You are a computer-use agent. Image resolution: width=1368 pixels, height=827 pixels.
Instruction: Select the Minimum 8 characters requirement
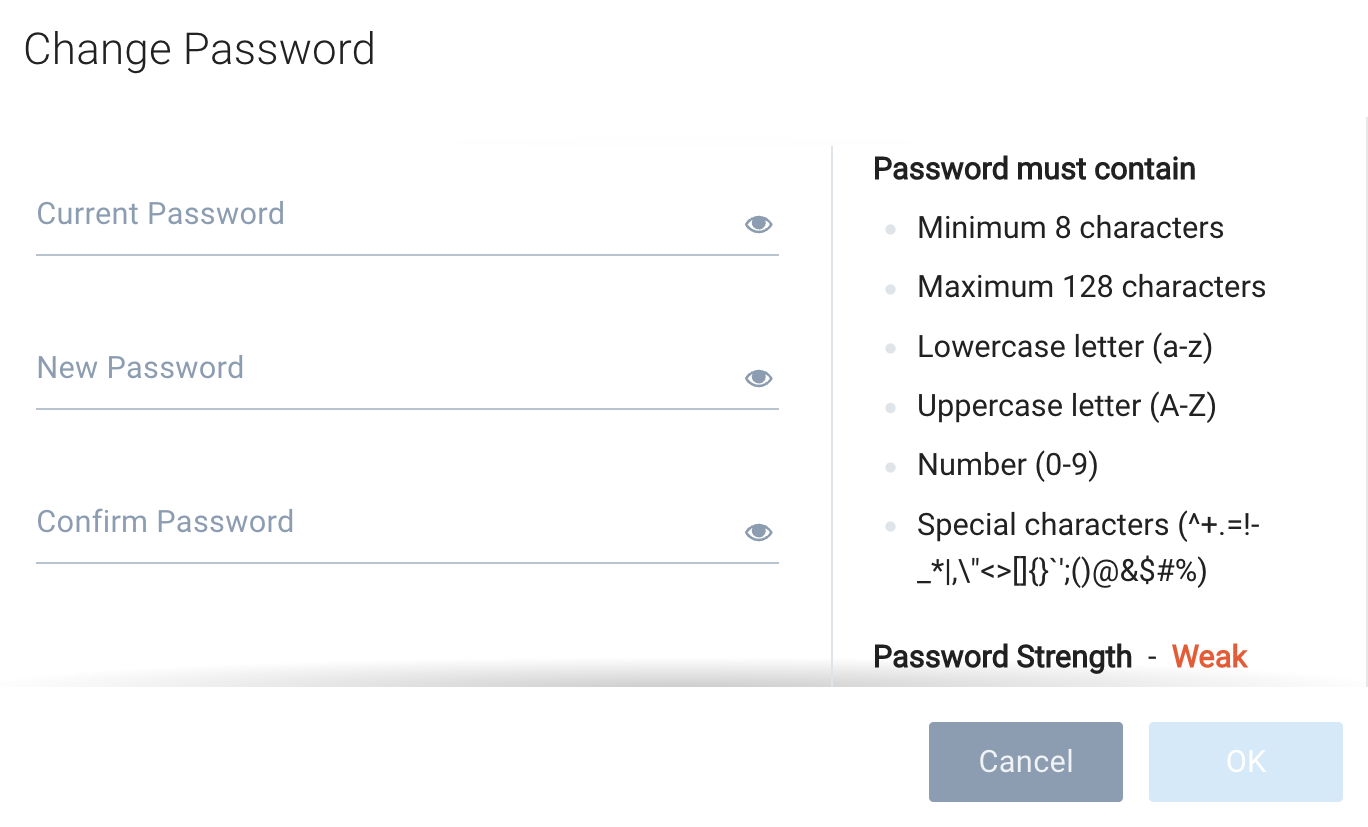point(1070,228)
